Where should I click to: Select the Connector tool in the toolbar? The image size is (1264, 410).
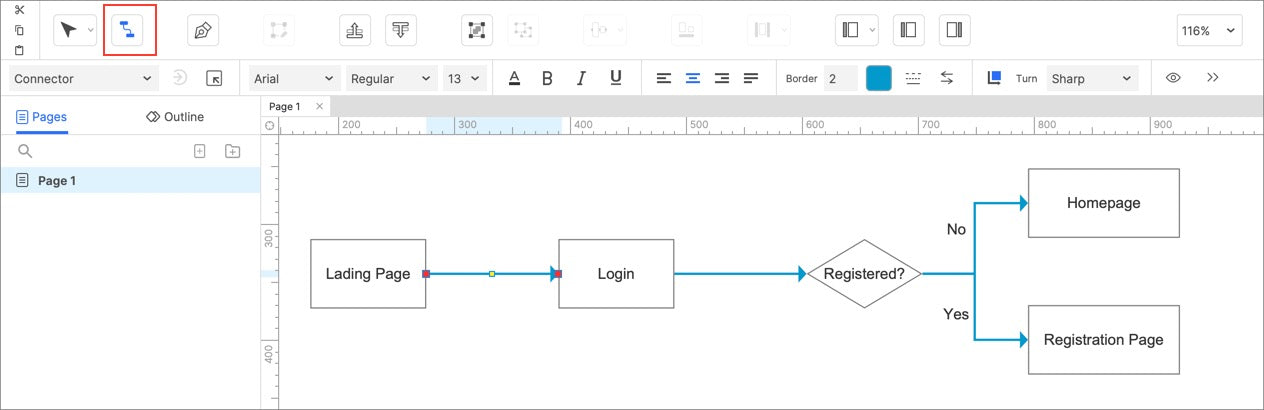click(127, 30)
